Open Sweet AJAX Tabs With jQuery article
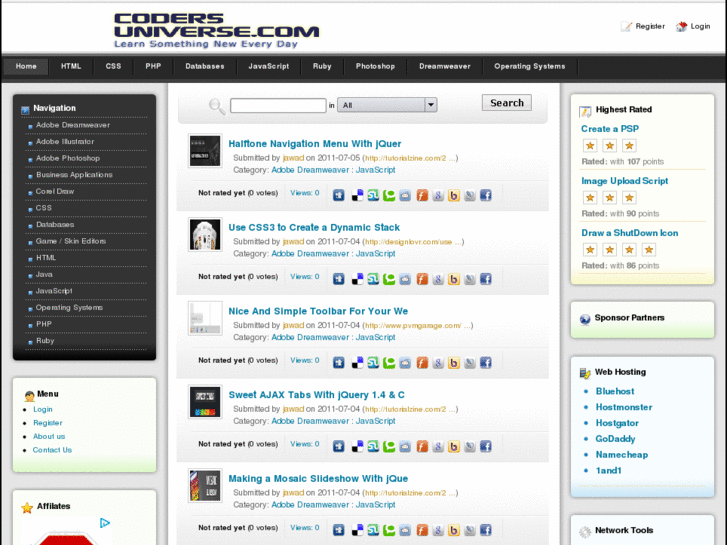 (x=316, y=395)
